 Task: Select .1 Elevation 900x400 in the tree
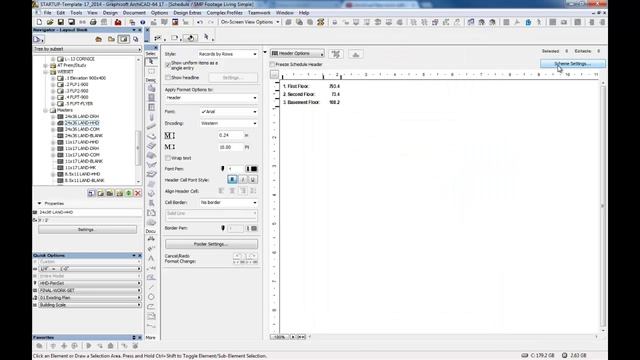pos(85,78)
